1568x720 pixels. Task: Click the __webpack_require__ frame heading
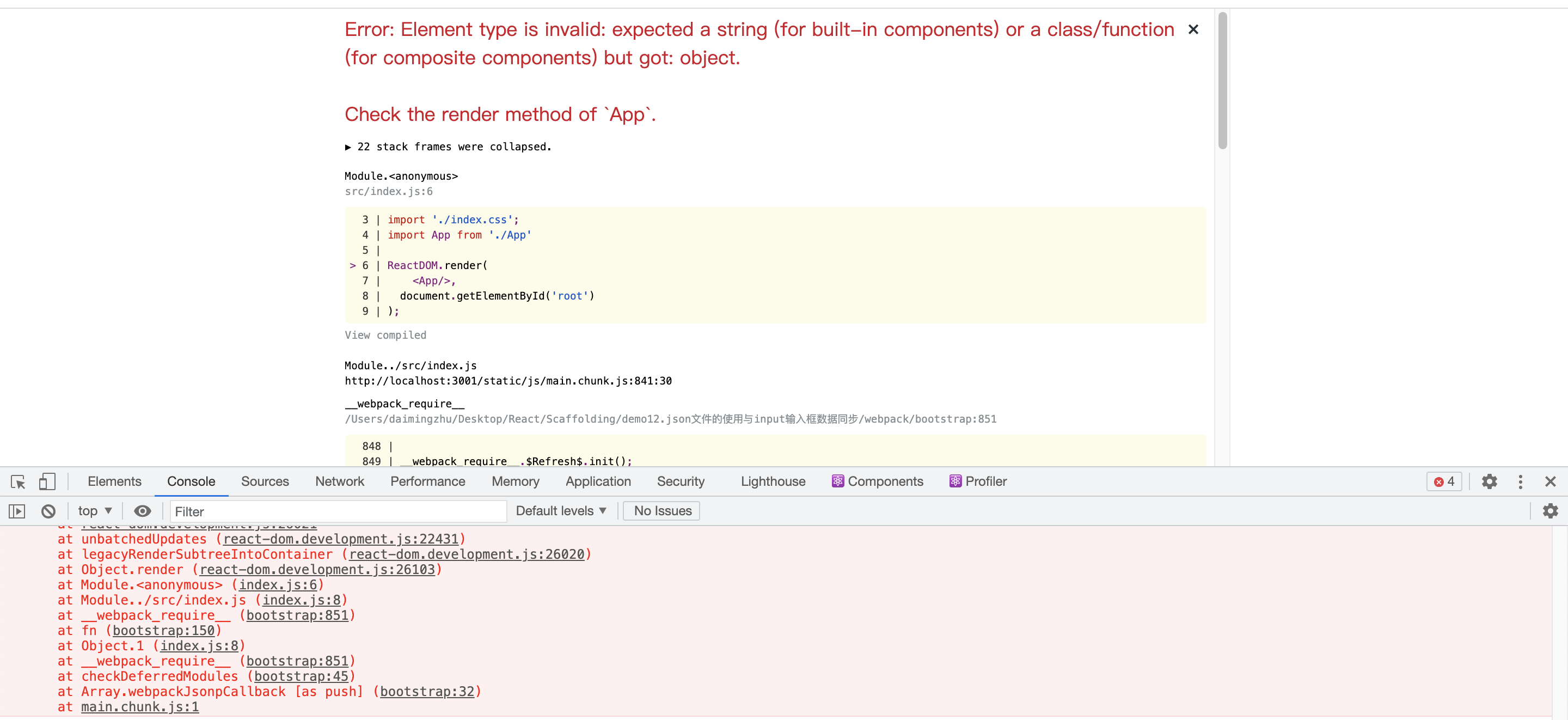(x=404, y=404)
